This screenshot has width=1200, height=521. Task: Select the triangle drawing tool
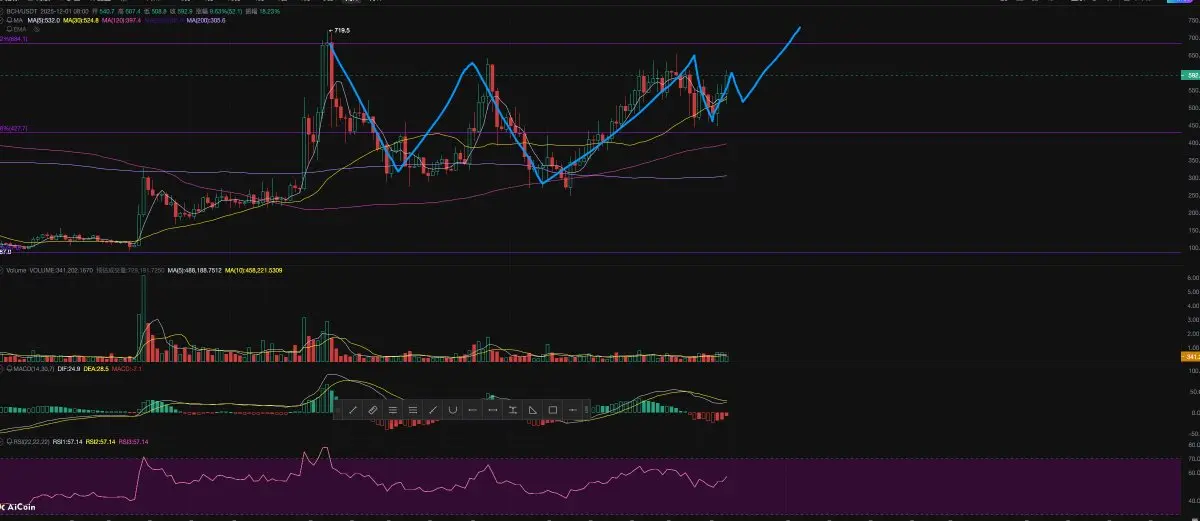pos(533,410)
